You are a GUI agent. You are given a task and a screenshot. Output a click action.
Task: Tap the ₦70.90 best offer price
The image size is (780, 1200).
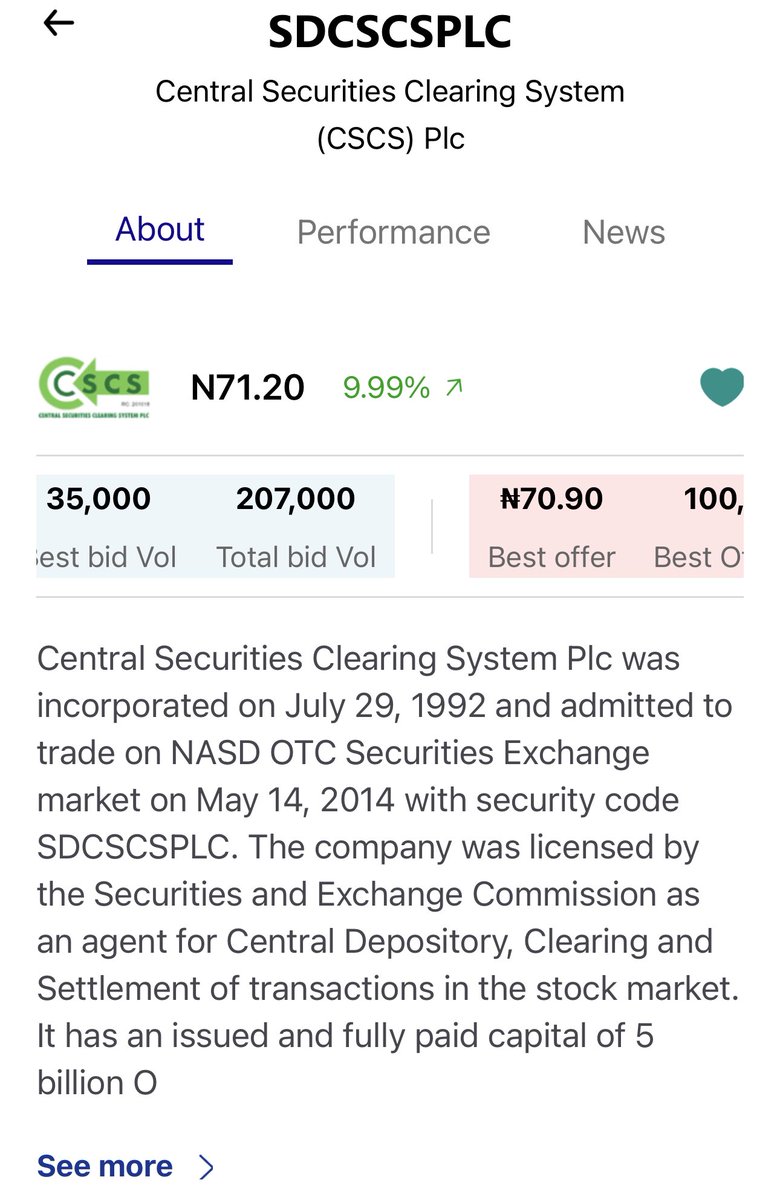(x=551, y=498)
